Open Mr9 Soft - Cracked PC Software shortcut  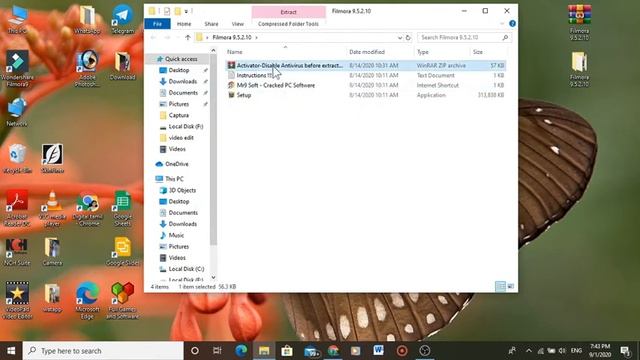tap(366, 85)
